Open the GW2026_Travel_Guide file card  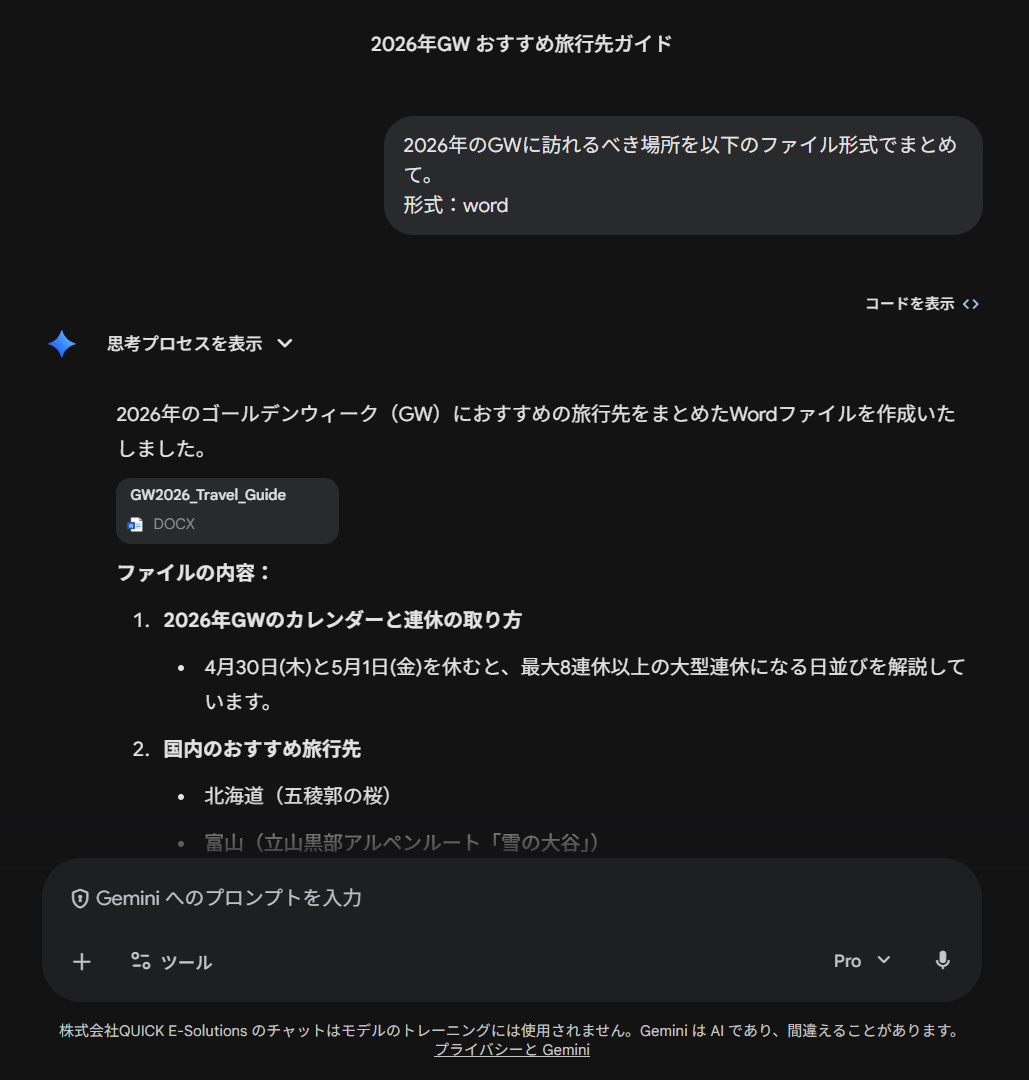click(227, 510)
